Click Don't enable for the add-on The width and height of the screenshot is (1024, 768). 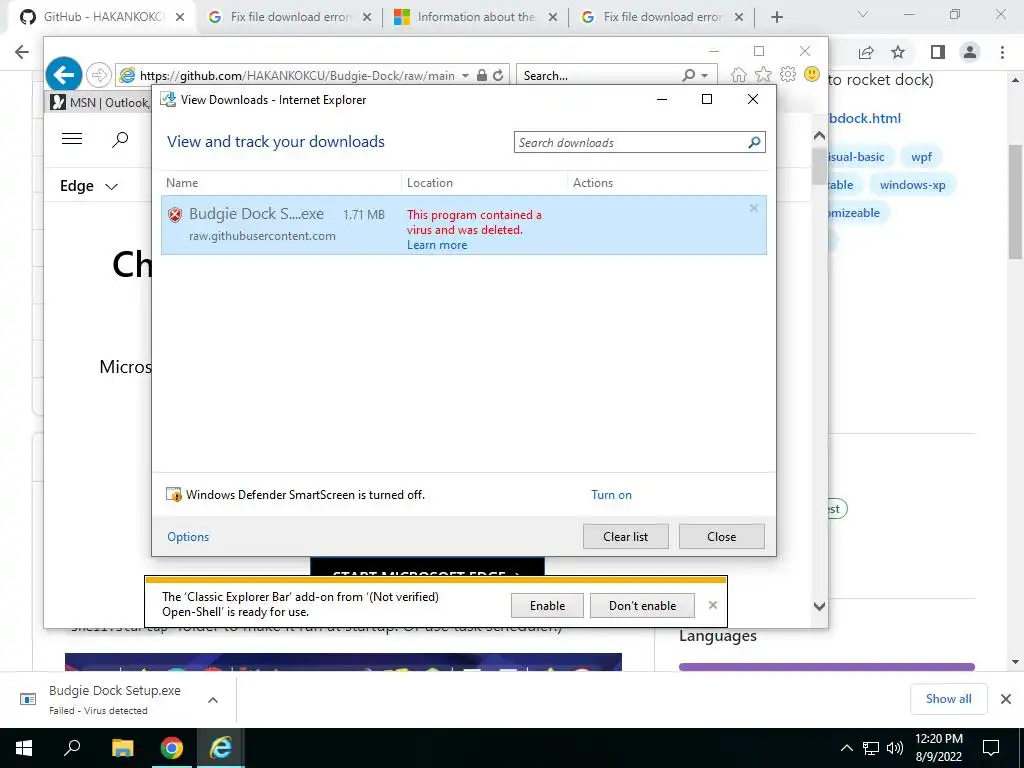click(643, 605)
